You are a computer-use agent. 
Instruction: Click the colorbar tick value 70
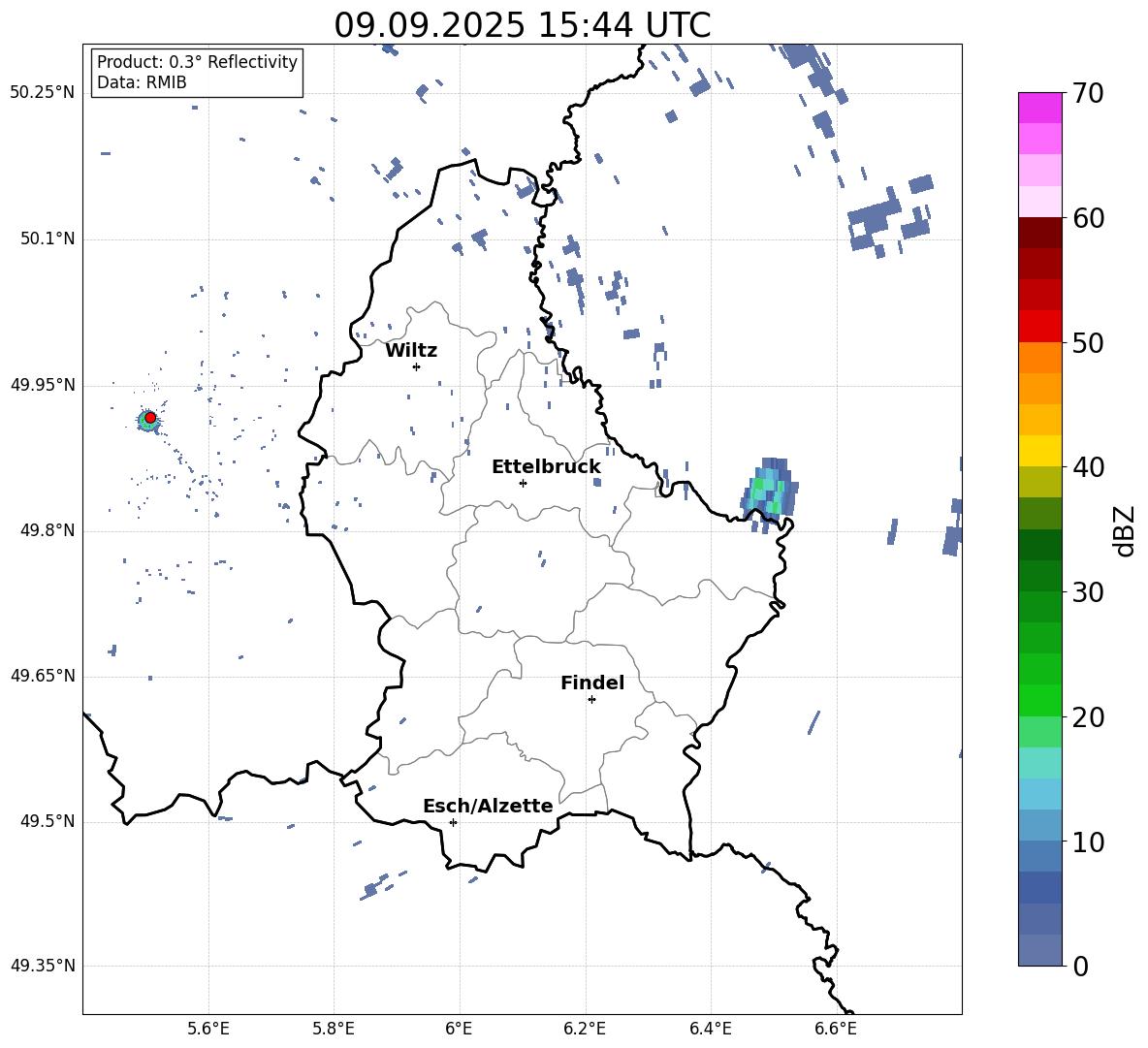pos(1088,93)
